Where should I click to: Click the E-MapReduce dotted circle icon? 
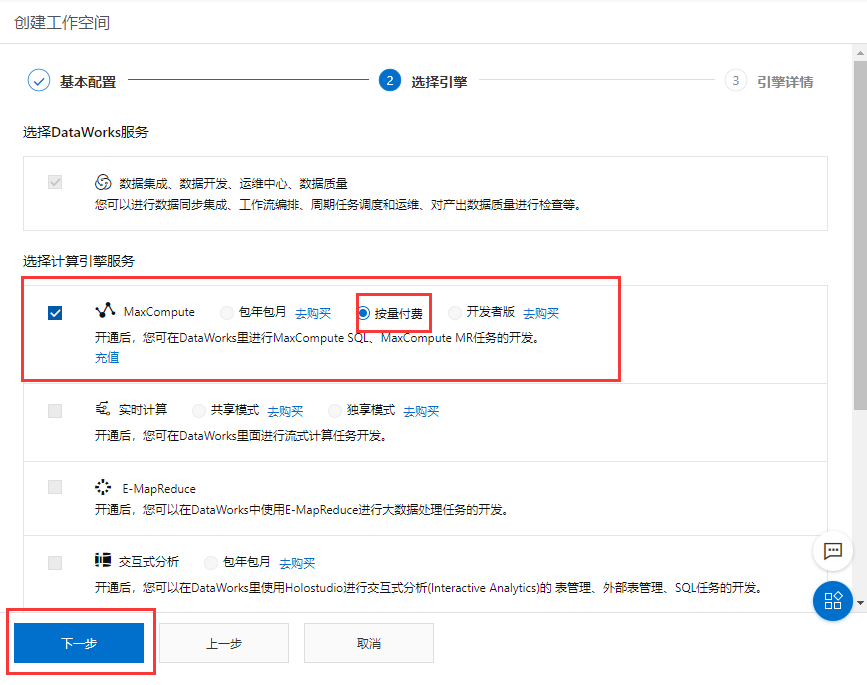(103, 487)
